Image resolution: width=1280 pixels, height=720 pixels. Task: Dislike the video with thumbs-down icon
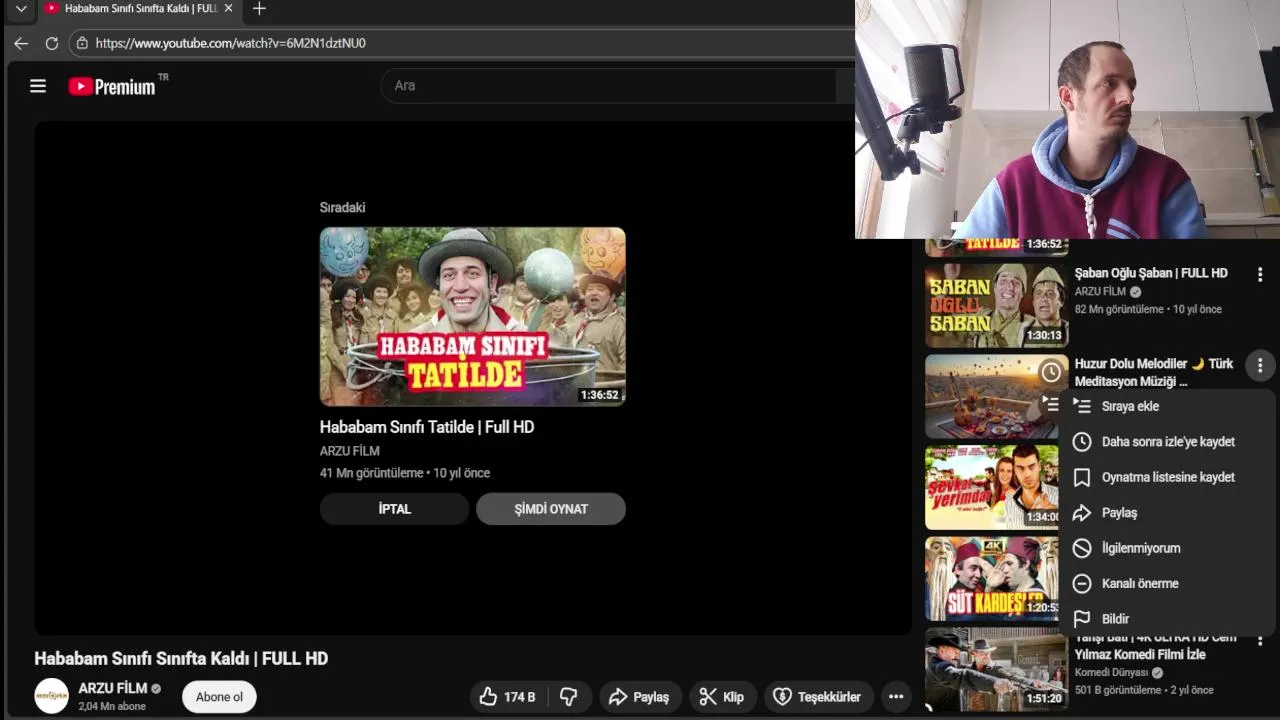[x=569, y=697]
